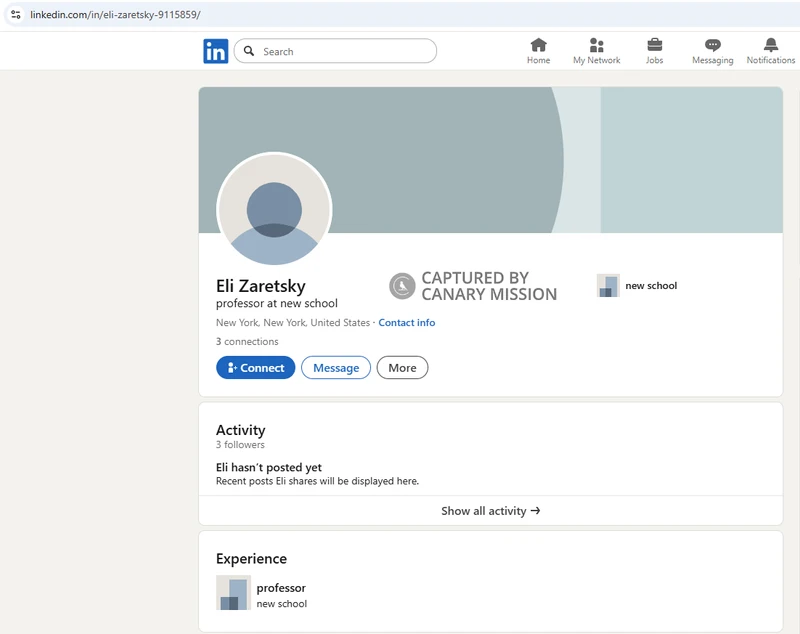Click "Recent posts Eli shares" text

[x=317, y=481]
